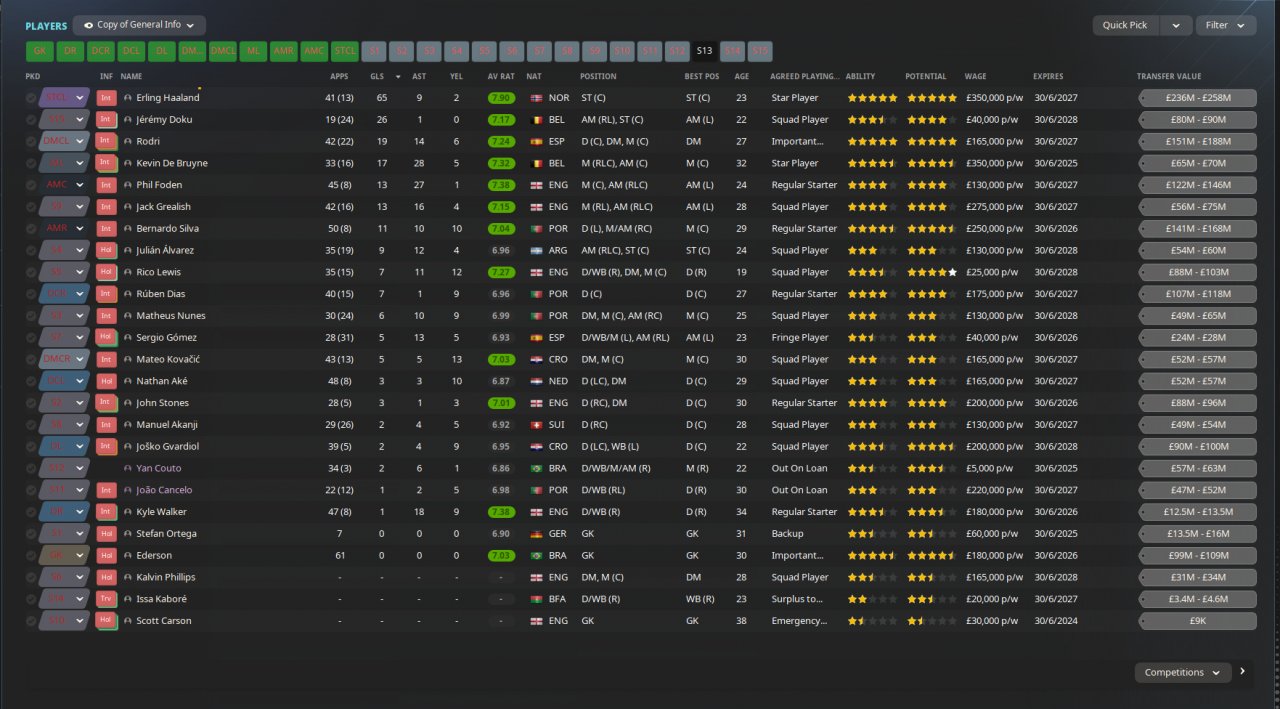
Task: Click Yan Couto's Out On Loan status
Action: point(800,468)
